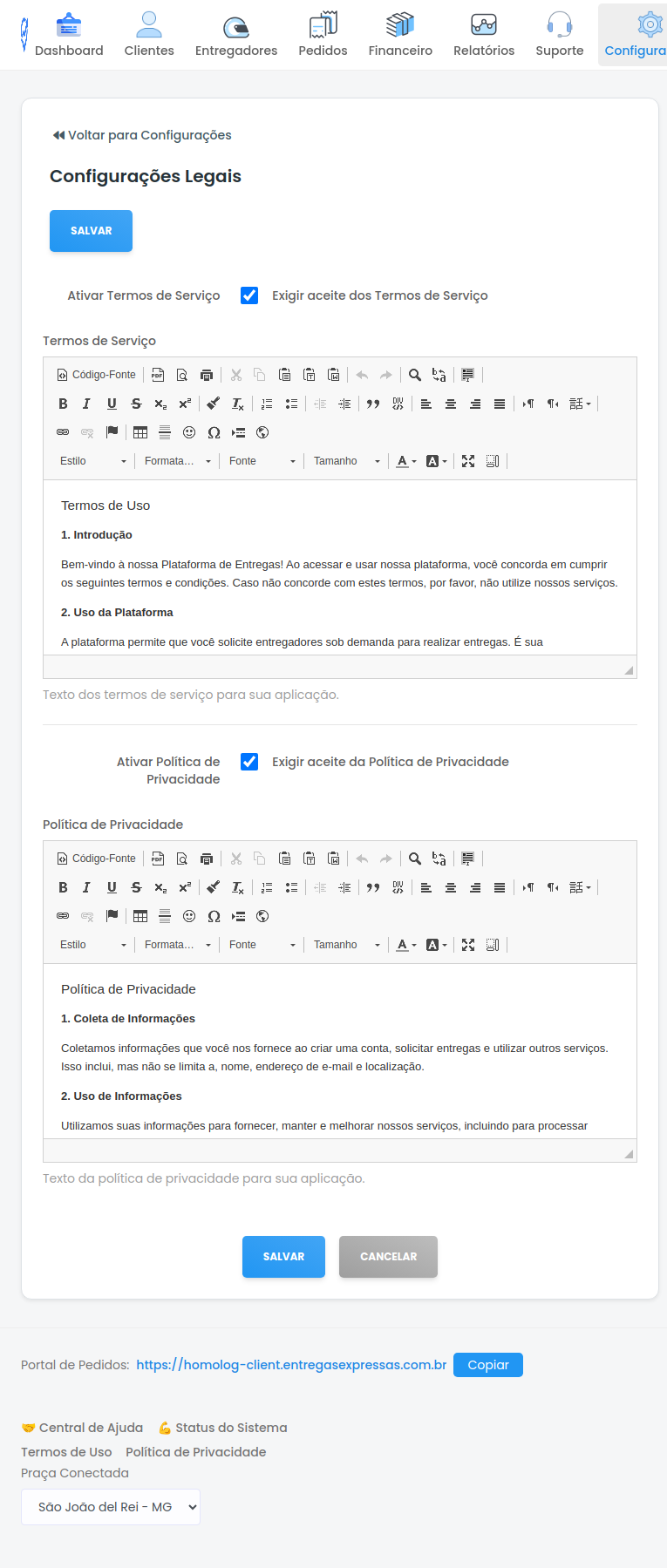667x1568 pixels.
Task: Apply Underline in Termos de Serviço editor
Action: point(112,404)
